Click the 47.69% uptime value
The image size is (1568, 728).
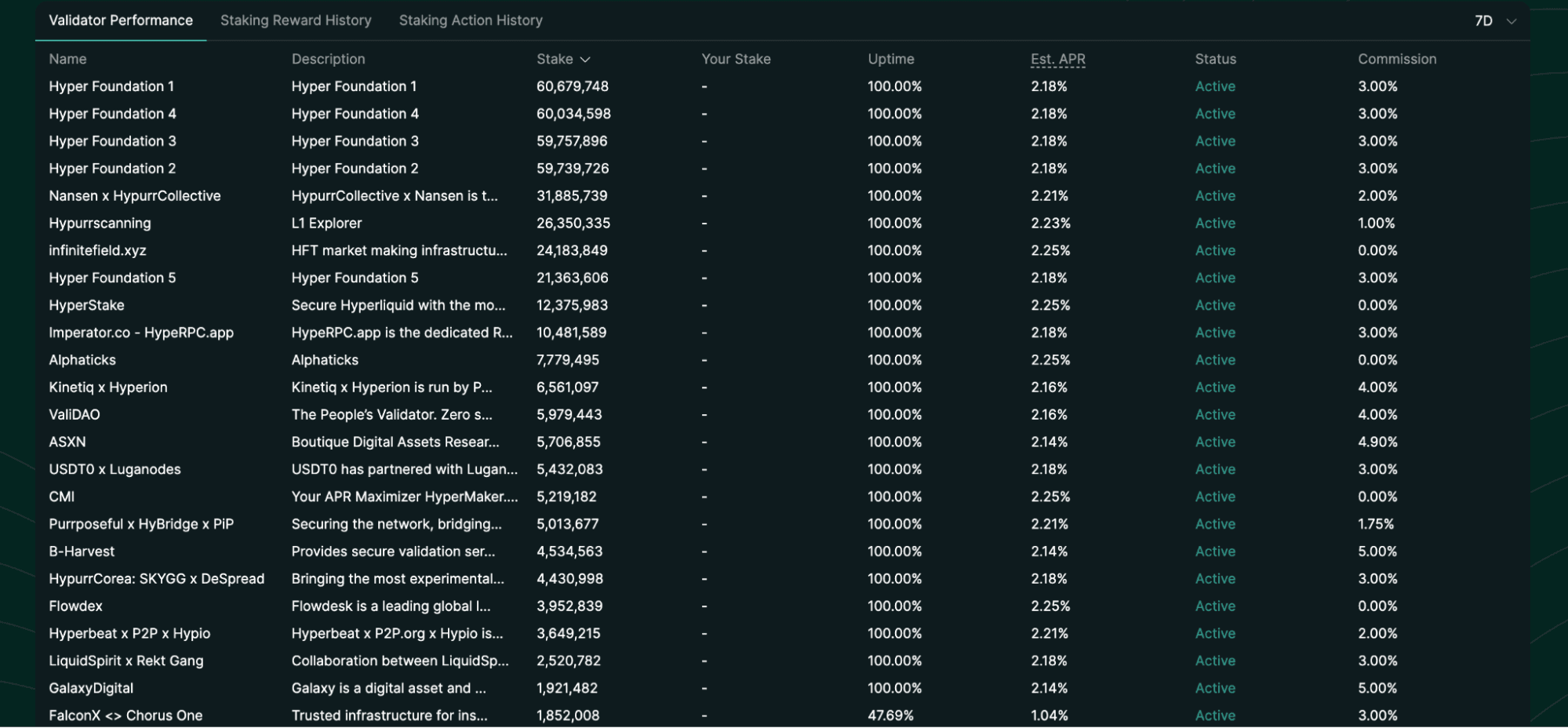tap(890, 715)
